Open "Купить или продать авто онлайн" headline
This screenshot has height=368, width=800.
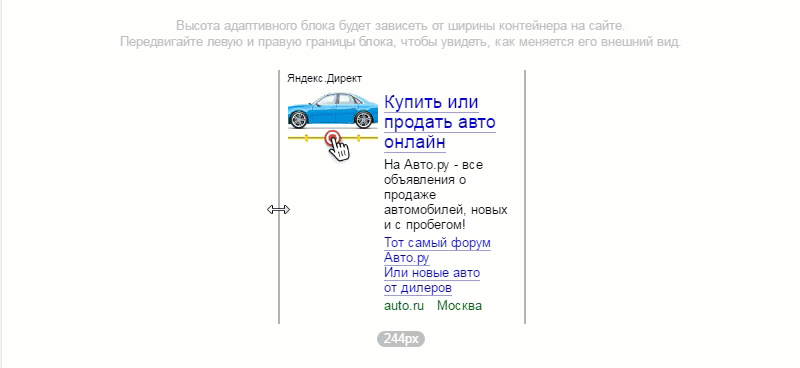pos(440,122)
